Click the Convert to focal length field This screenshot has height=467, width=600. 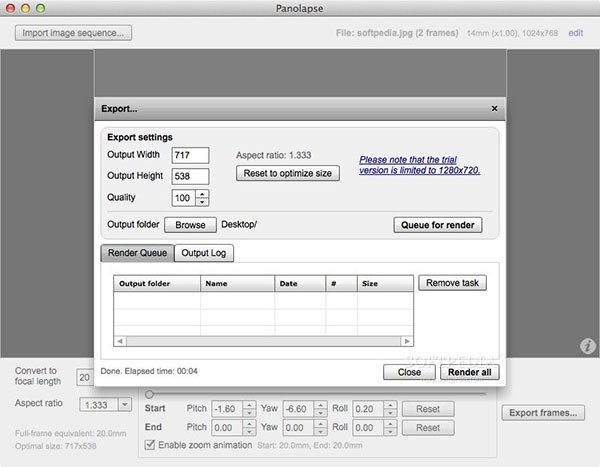[85, 377]
